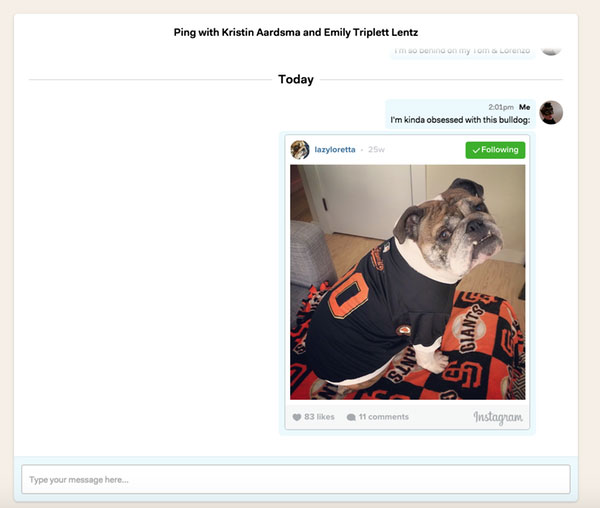The height and width of the screenshot is (508, 600).
Task: Click the Today date divider
Action: [x=296, y=79]
